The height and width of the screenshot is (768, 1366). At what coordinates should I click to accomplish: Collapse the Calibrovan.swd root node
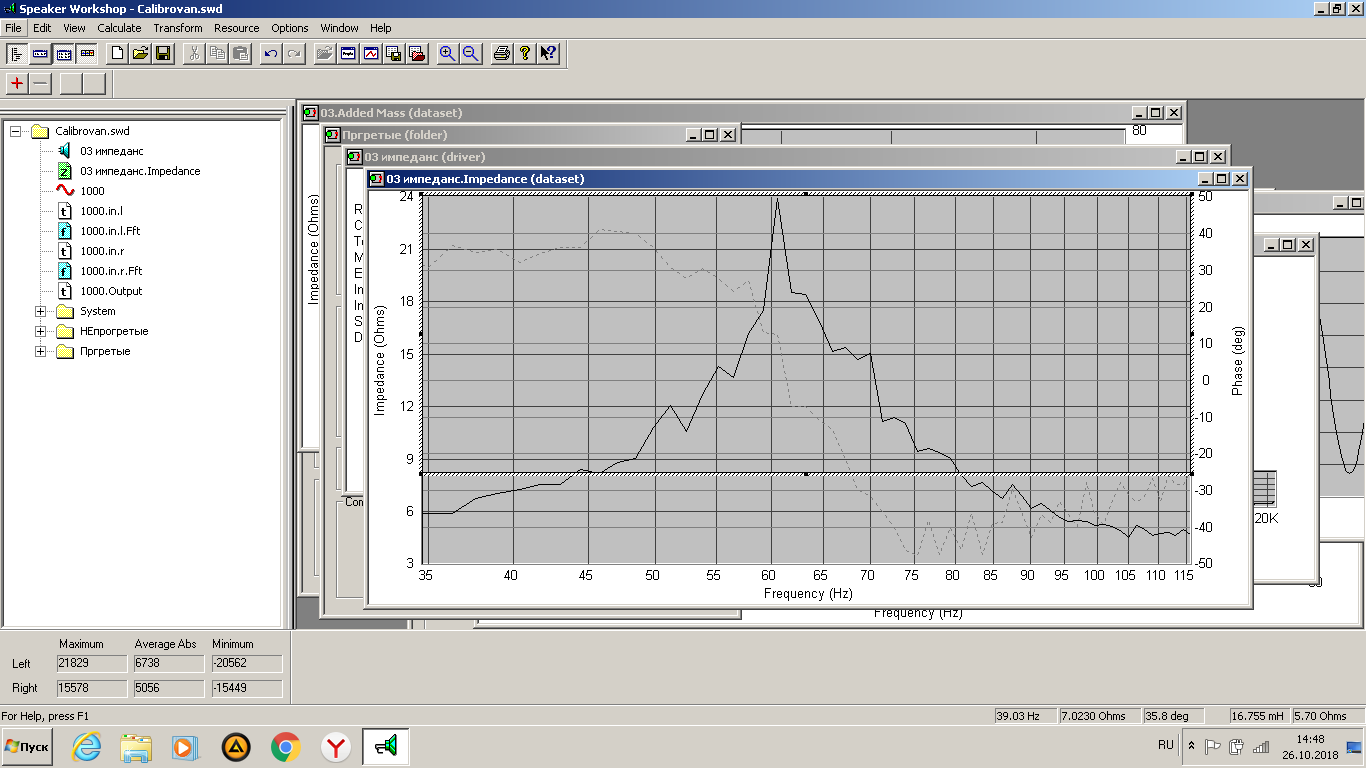[x=15, y=131]
